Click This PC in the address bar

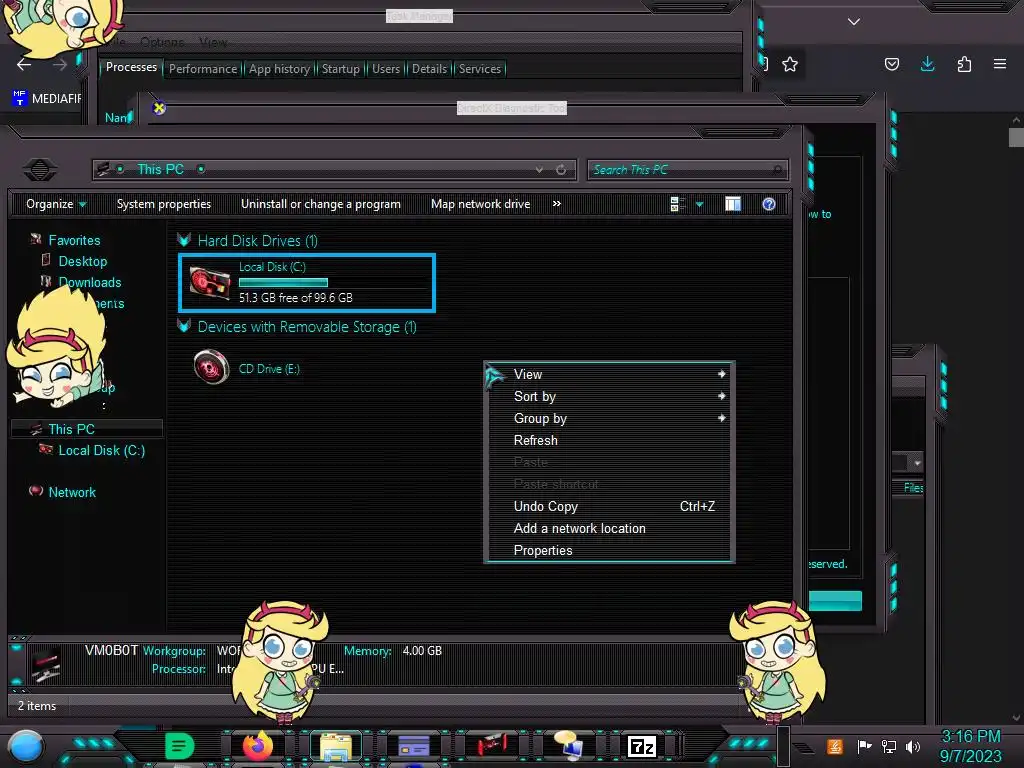[161, 169]
